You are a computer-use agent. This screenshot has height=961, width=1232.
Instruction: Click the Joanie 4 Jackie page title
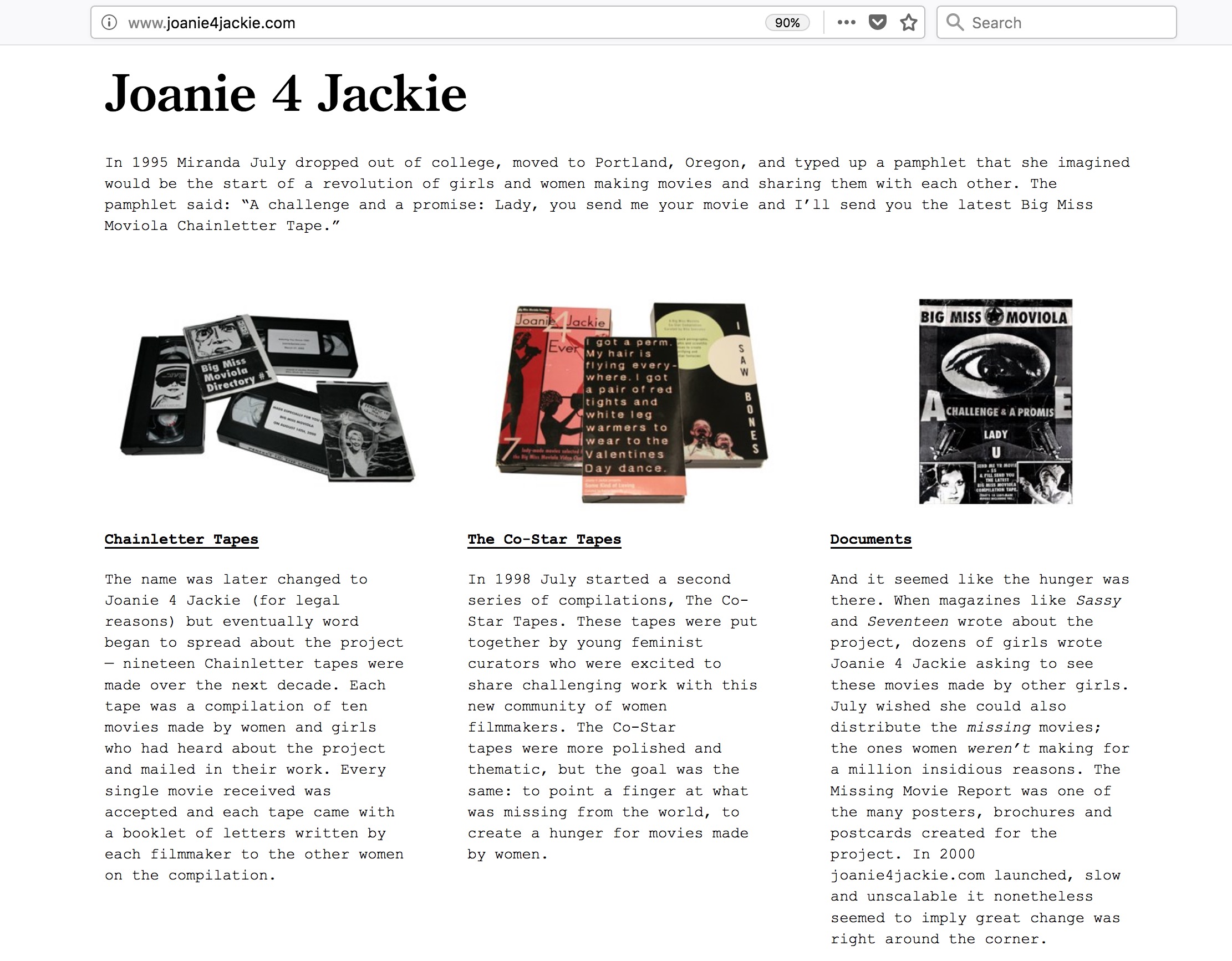(286, 94)
